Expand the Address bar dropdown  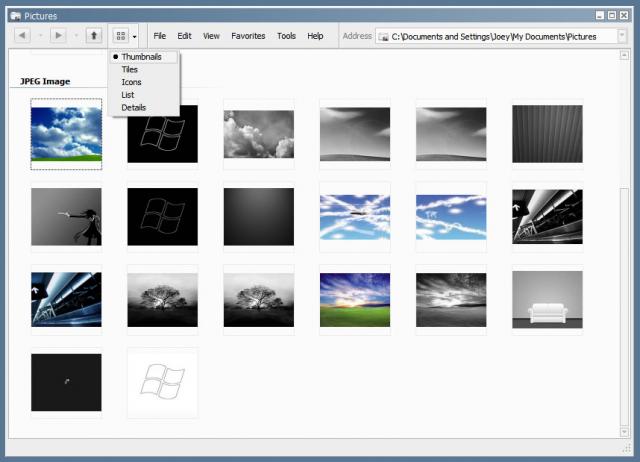pyautogui.click(x=622, y=36)
